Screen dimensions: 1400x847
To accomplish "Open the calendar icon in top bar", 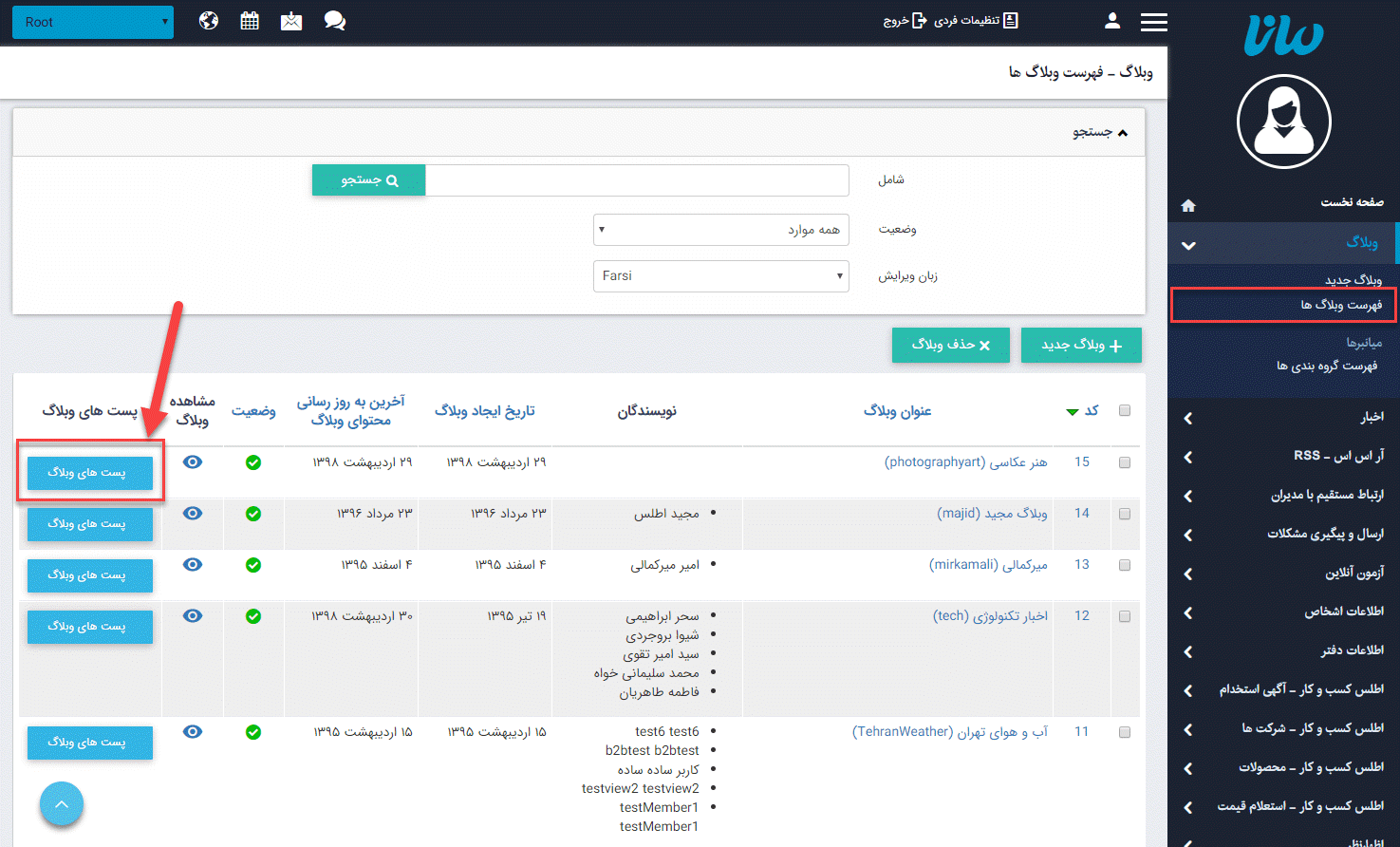I will coord(250,21).
